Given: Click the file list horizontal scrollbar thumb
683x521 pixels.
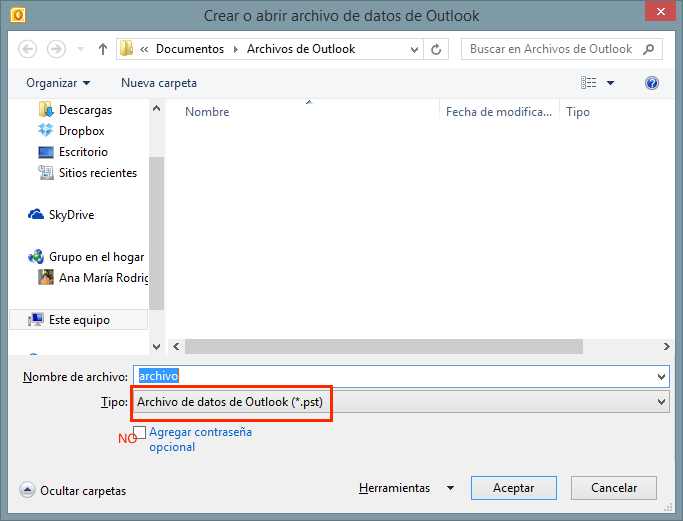Looking at the screenshot, I should [x=384, y=347].
